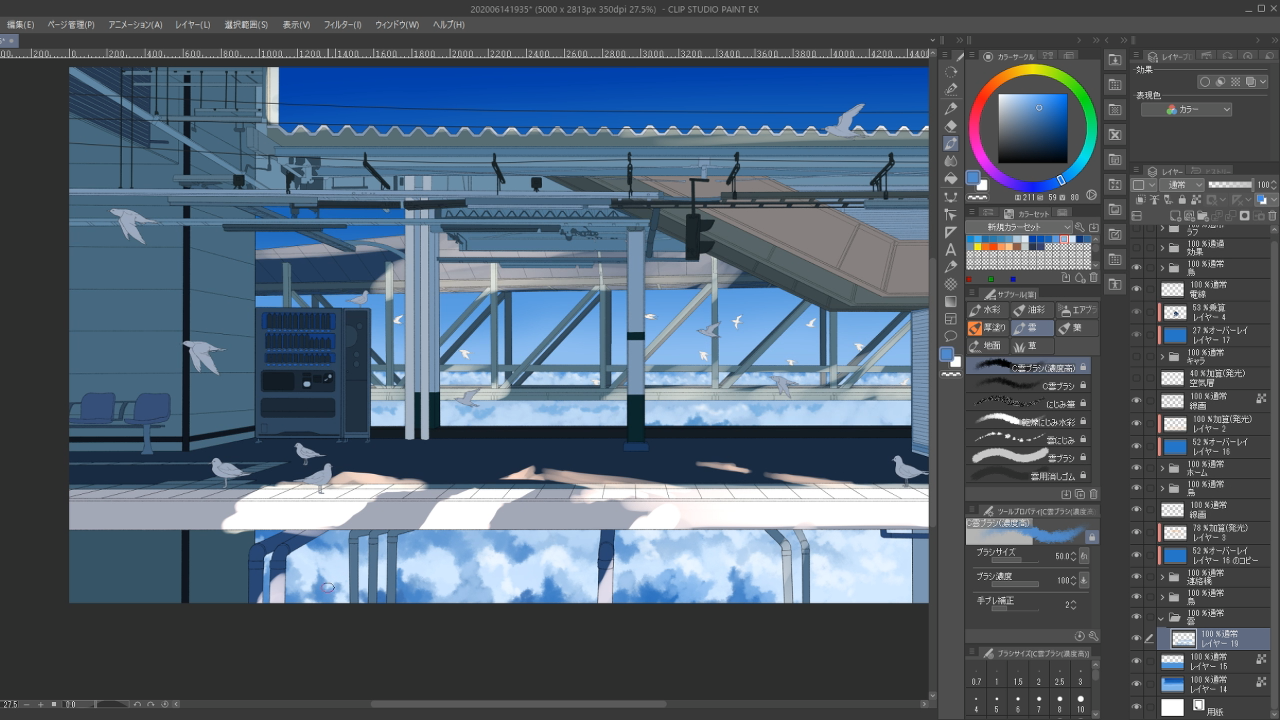Hide the 電線 layer
Image resolution: width=1280 pixels, height=720 pixels.
coord(1136,290)
